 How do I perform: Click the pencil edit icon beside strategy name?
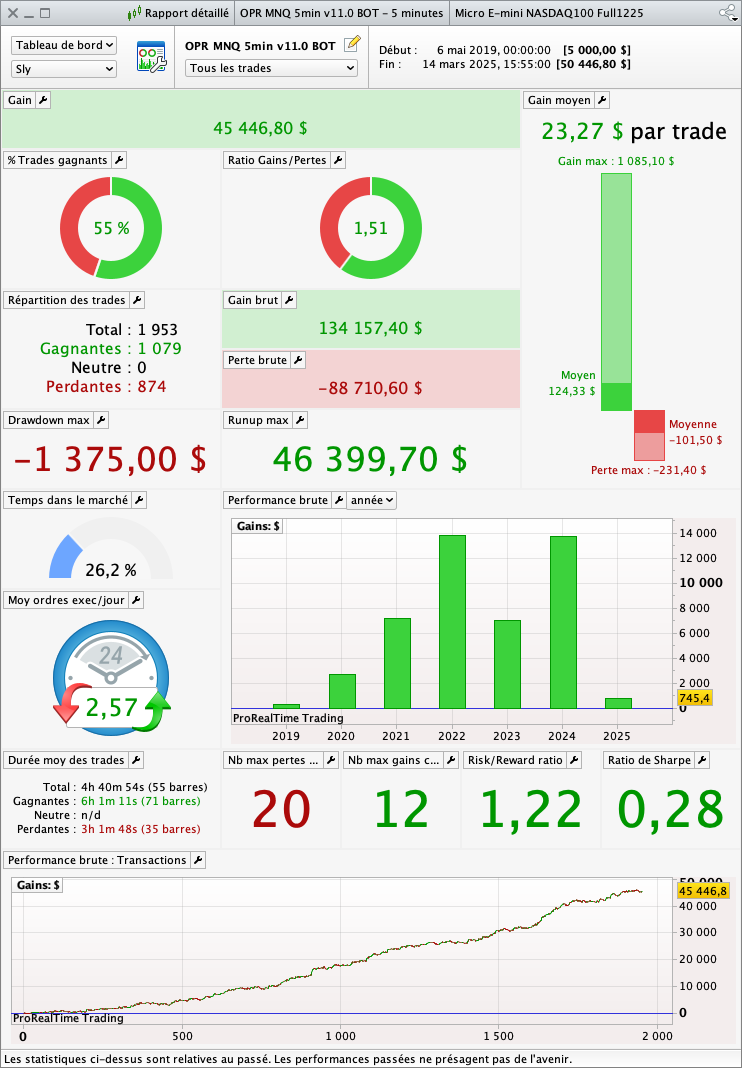point(351,45)
